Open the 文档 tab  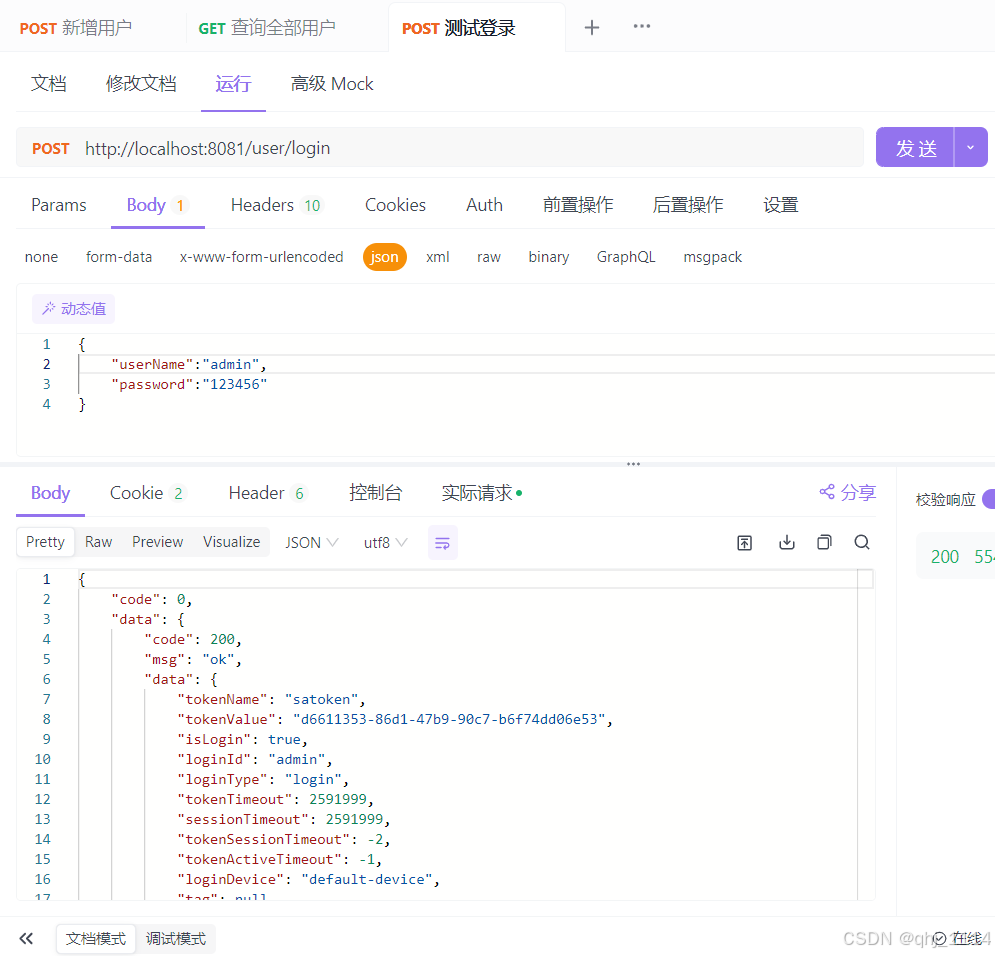coord(49,84)
